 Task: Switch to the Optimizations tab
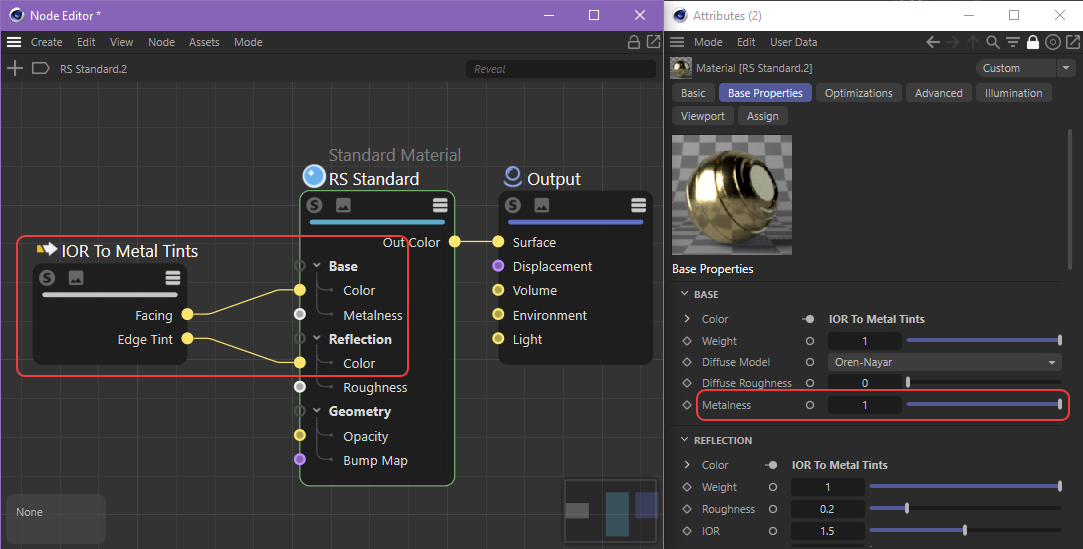click(x=859, y=93)
